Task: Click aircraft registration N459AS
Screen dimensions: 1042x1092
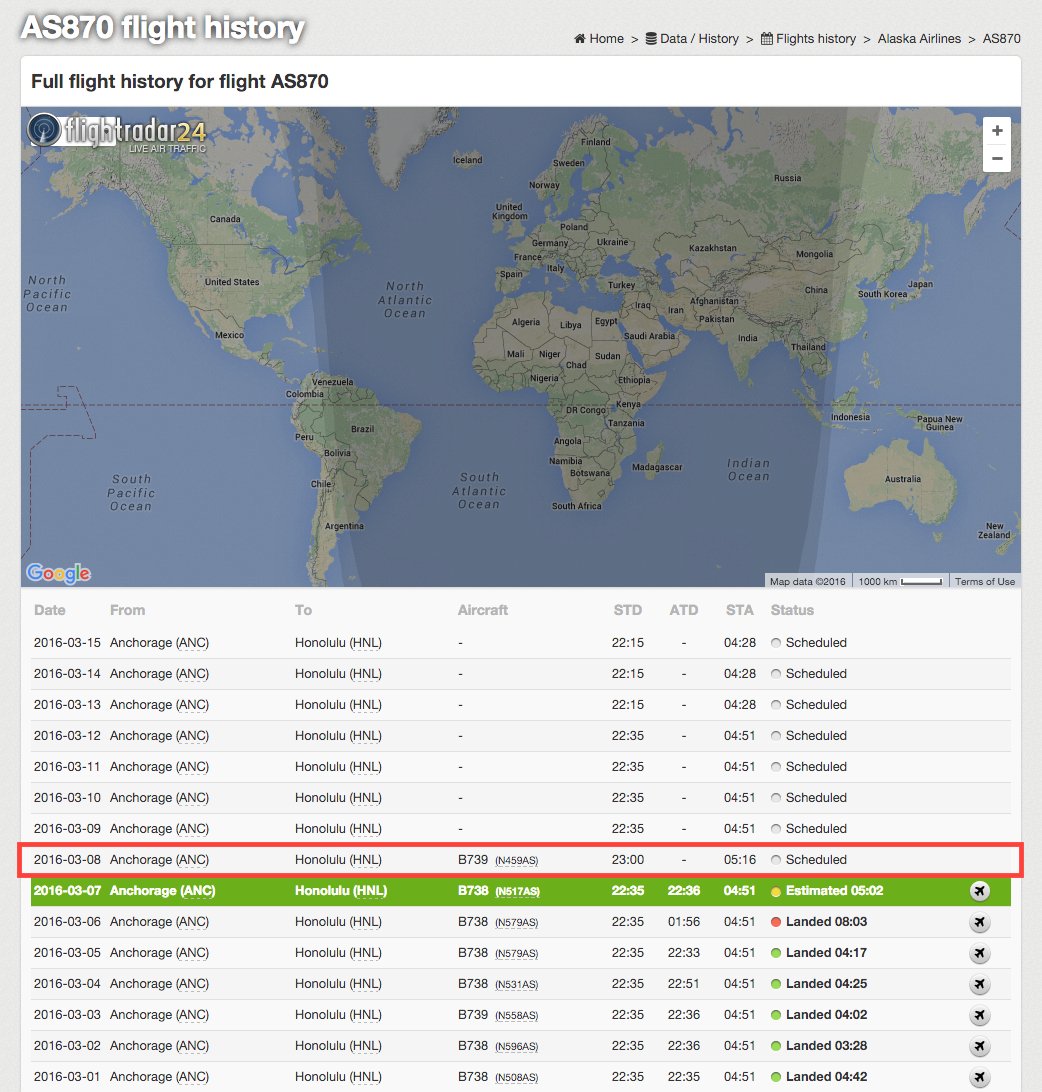Action: click(517, 861)
